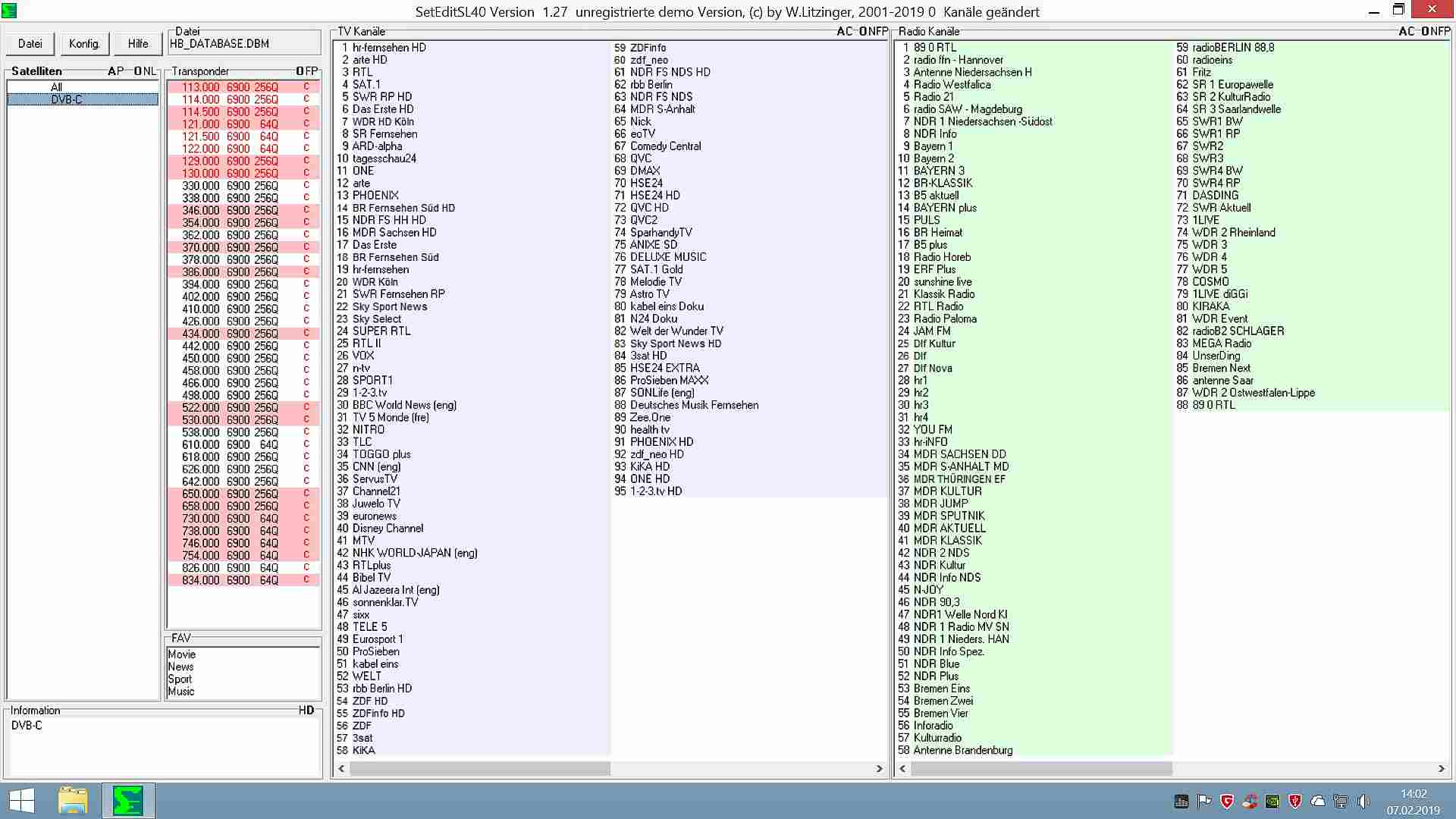1456x819 pixels.
Task: Open the Konfig. menu button
Action: point(84,44)
